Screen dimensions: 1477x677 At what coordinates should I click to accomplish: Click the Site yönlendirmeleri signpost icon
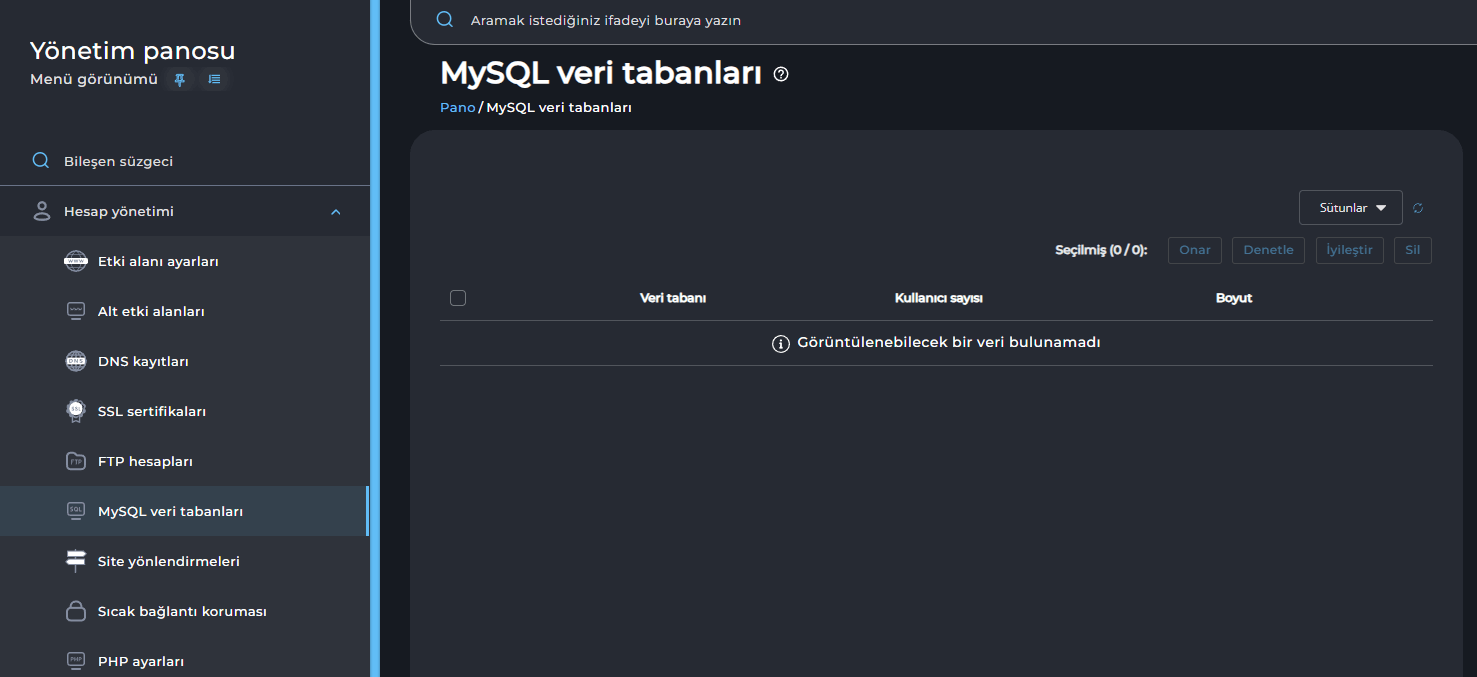click(76, 561)
